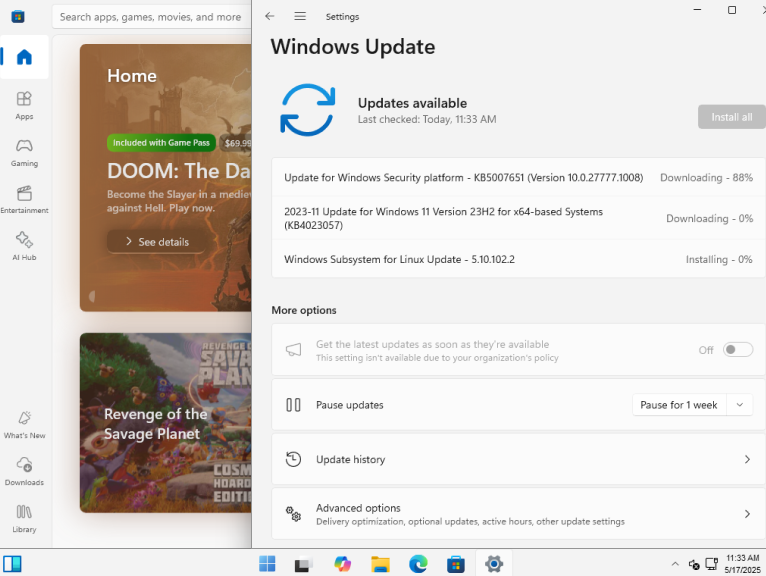
Task: Click 'Installing - 0%' status text
Action: pyautogui.click(x=719, y=259)
